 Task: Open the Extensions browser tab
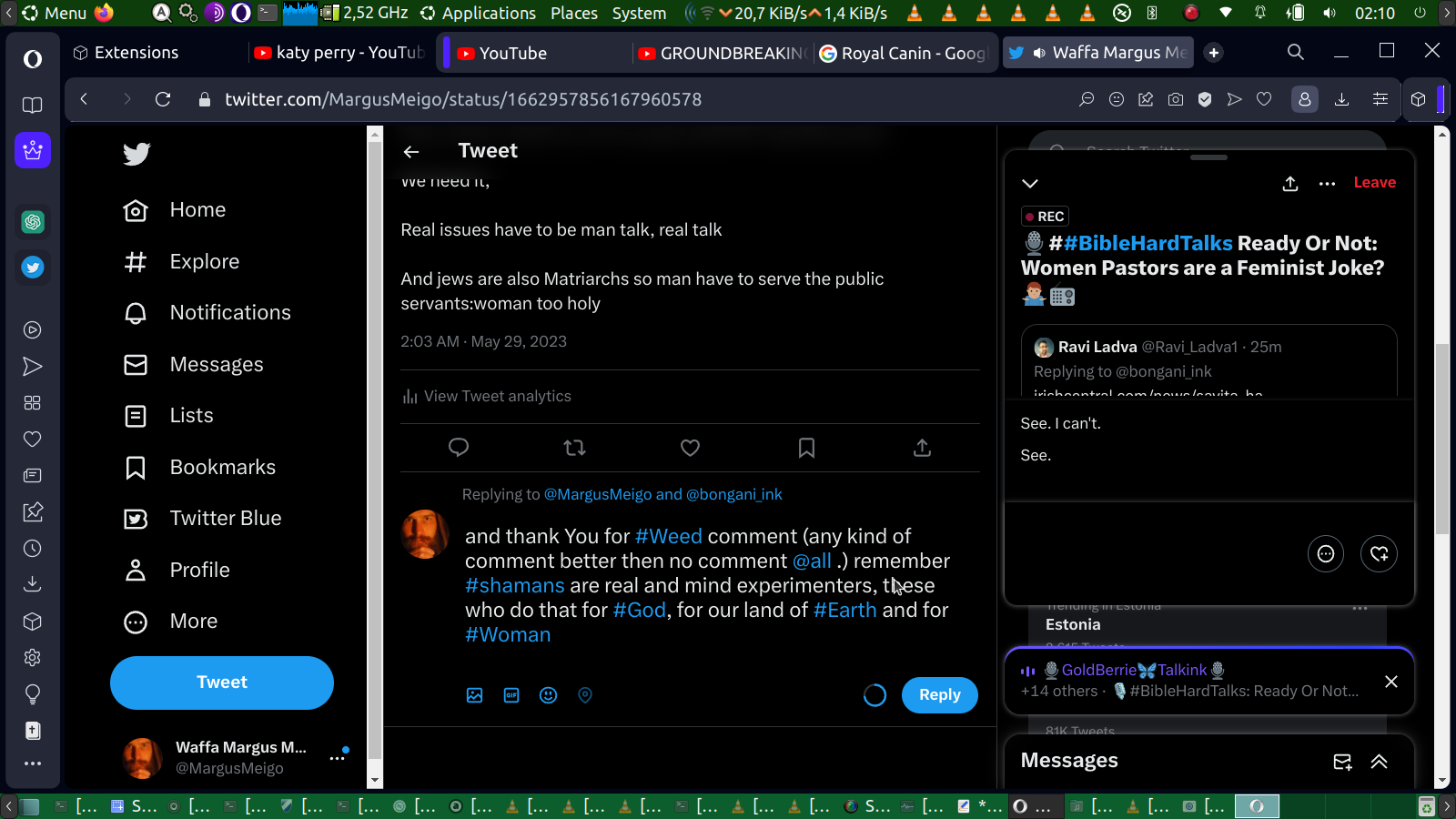point(126,53)
